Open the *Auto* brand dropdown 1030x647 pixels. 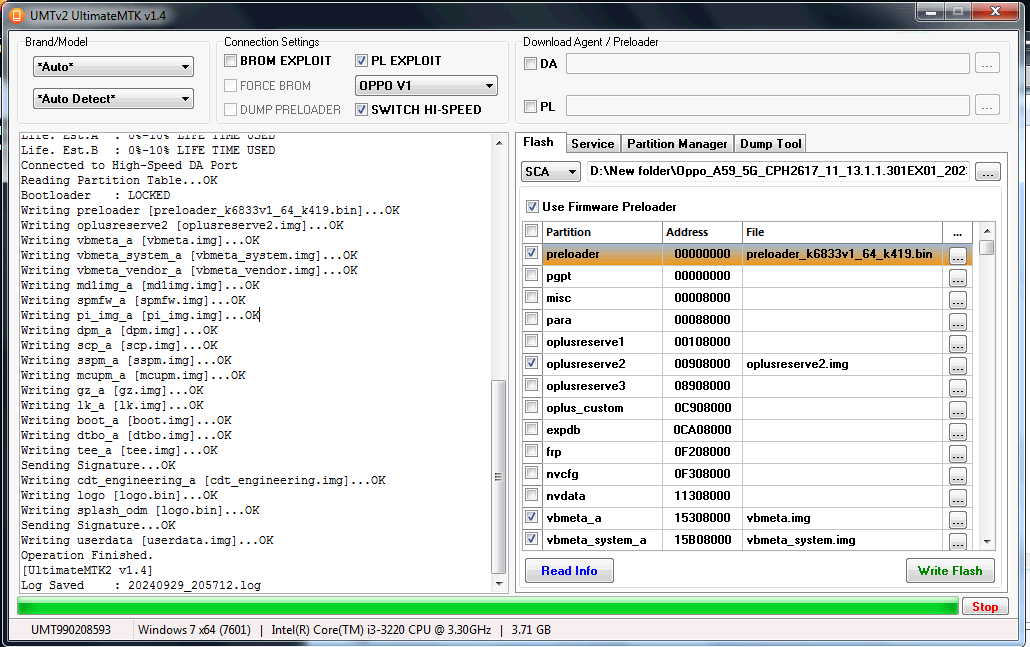tap(113, 66)
